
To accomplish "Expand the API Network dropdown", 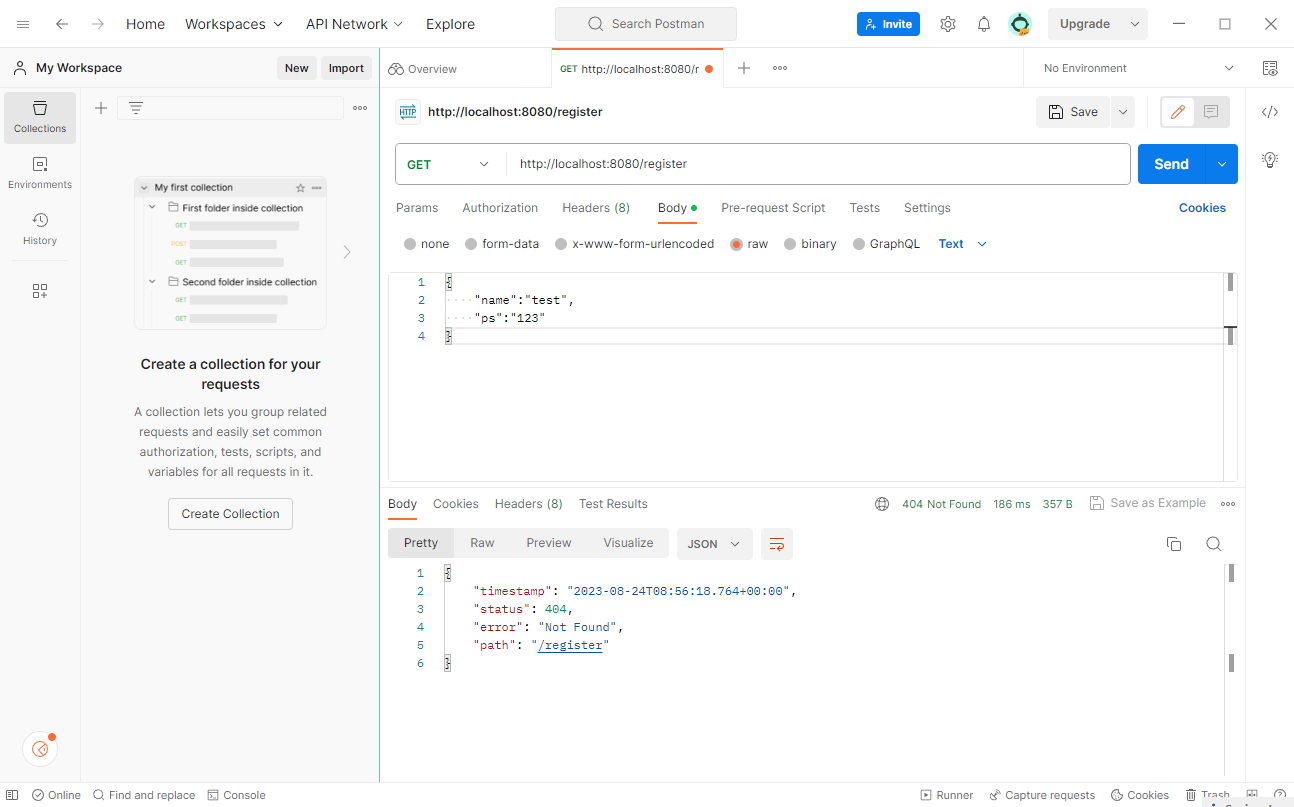I will (354, 24).
